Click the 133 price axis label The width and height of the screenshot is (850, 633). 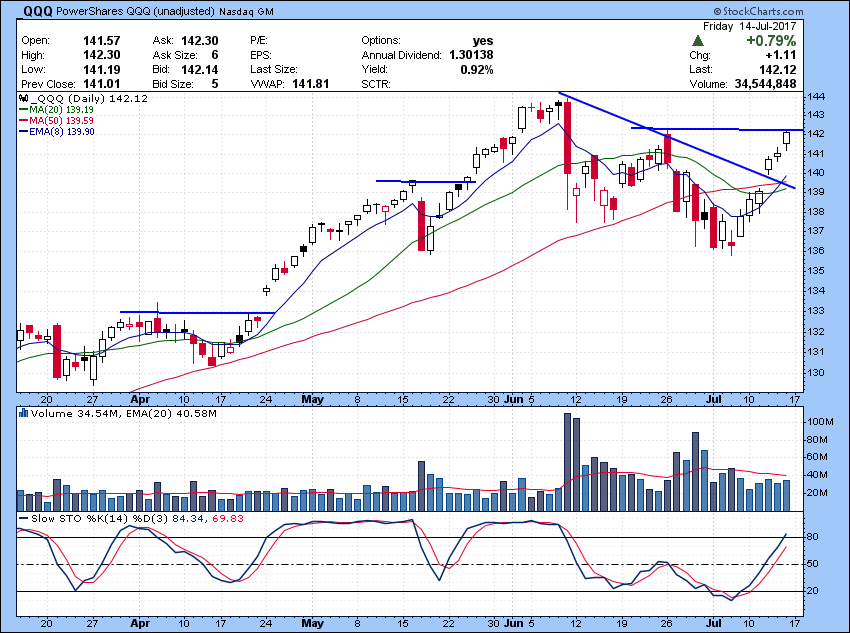816,311
